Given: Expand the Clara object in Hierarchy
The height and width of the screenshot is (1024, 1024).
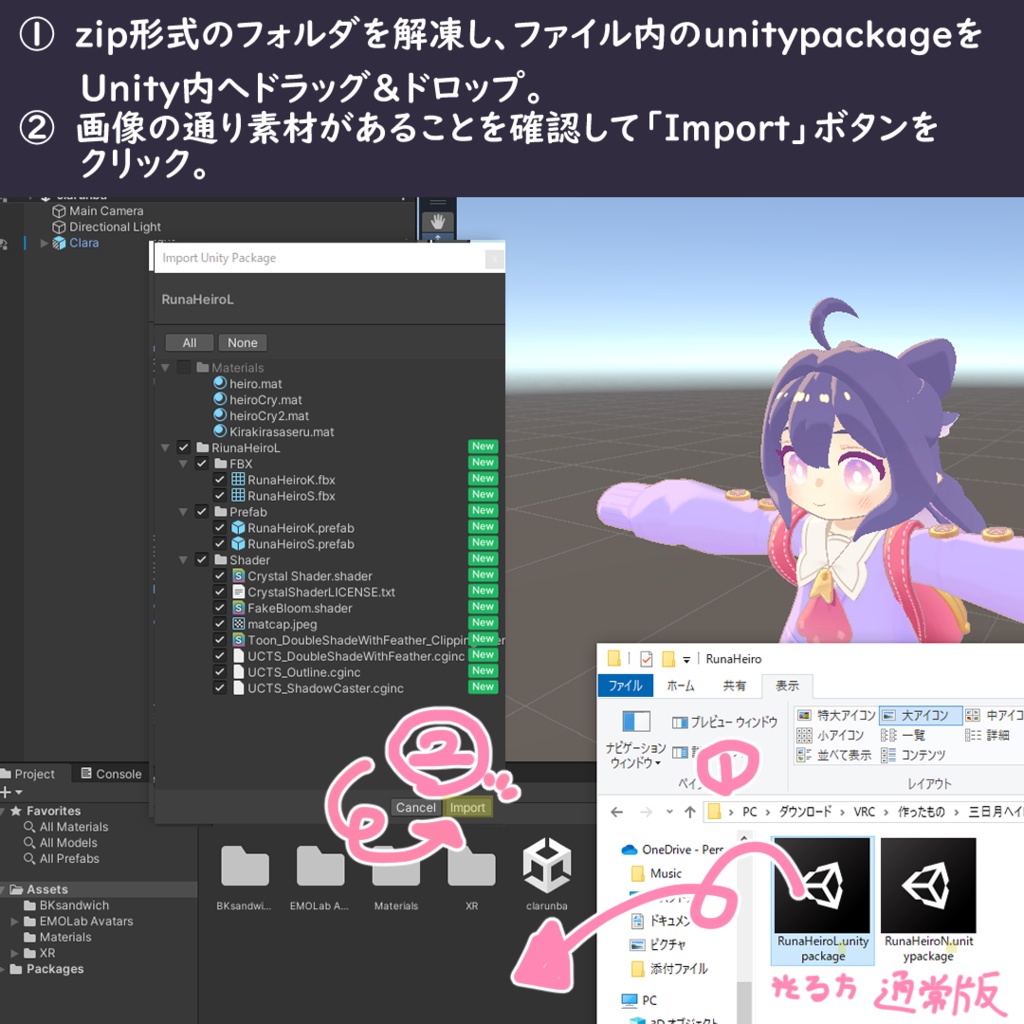Looking at the screenshot, I should point(44,243).
